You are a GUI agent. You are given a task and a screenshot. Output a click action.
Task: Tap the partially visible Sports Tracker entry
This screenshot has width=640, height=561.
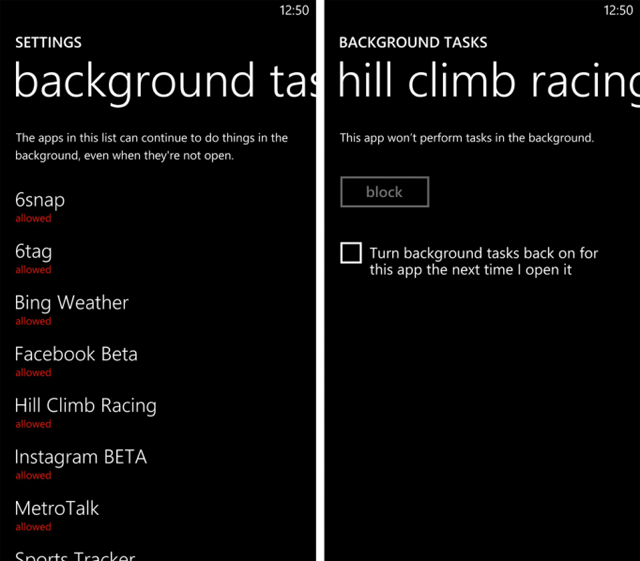point(75,555)
